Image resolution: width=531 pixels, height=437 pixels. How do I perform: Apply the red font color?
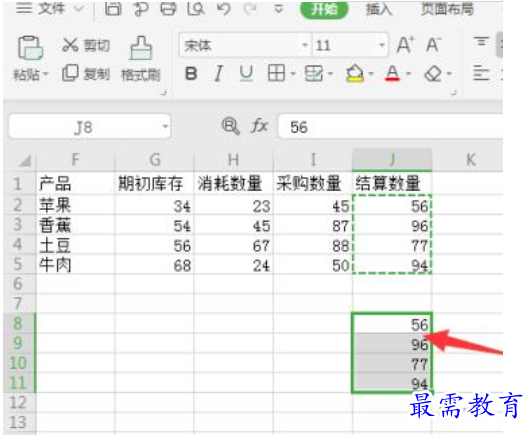(392, 74)
